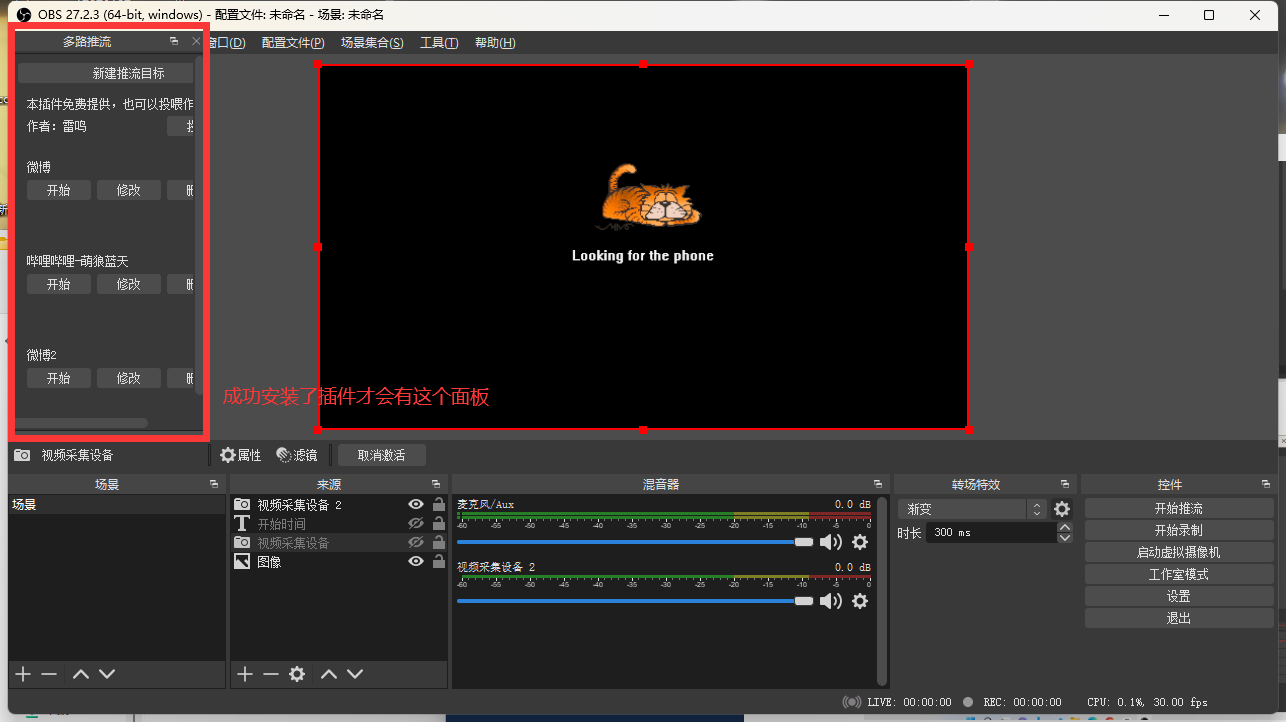Viewport: 1286px width, 722px height.
Task: Toggle lock on hidden 视频采集设备 source
Action: click(439, 543)
